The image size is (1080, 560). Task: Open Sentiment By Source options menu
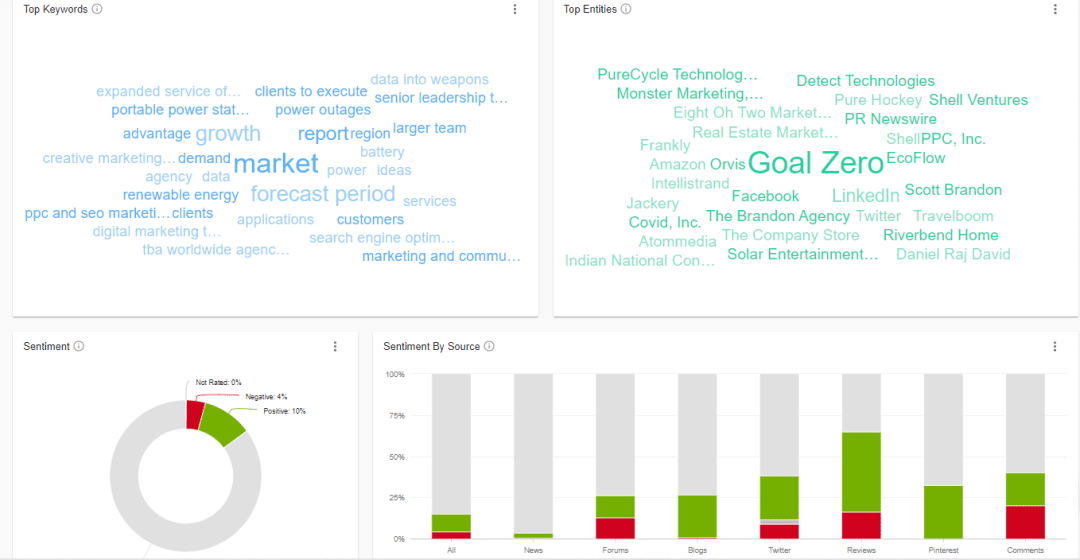[1055, 346]
